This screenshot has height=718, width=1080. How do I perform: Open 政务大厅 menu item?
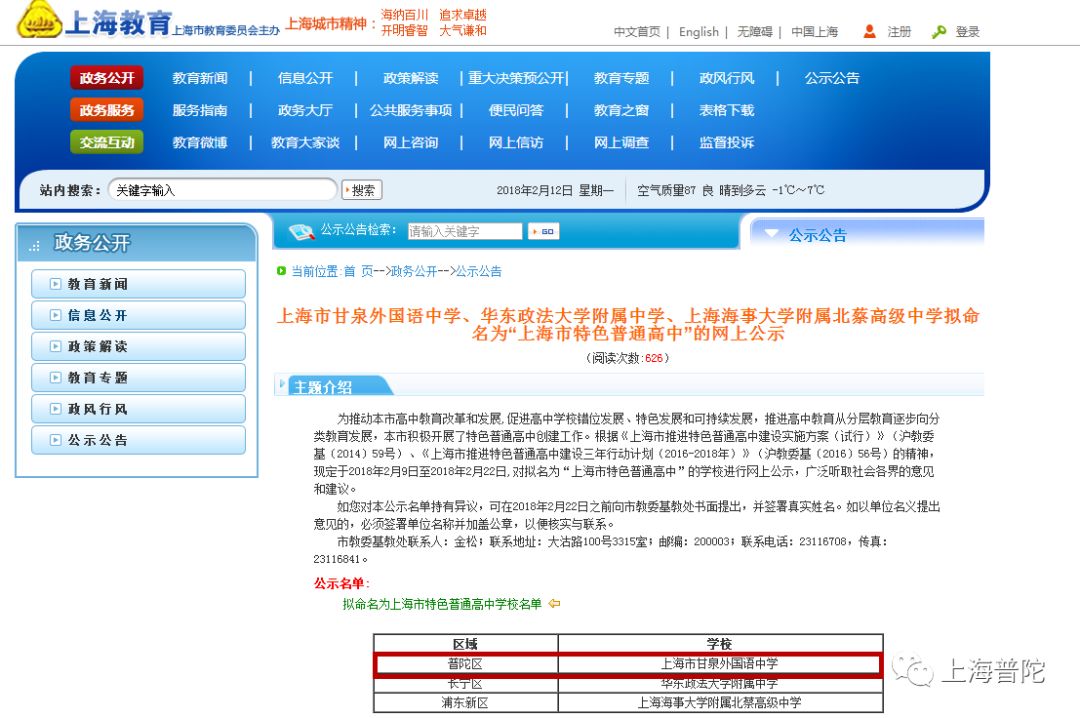pos(305,110)
